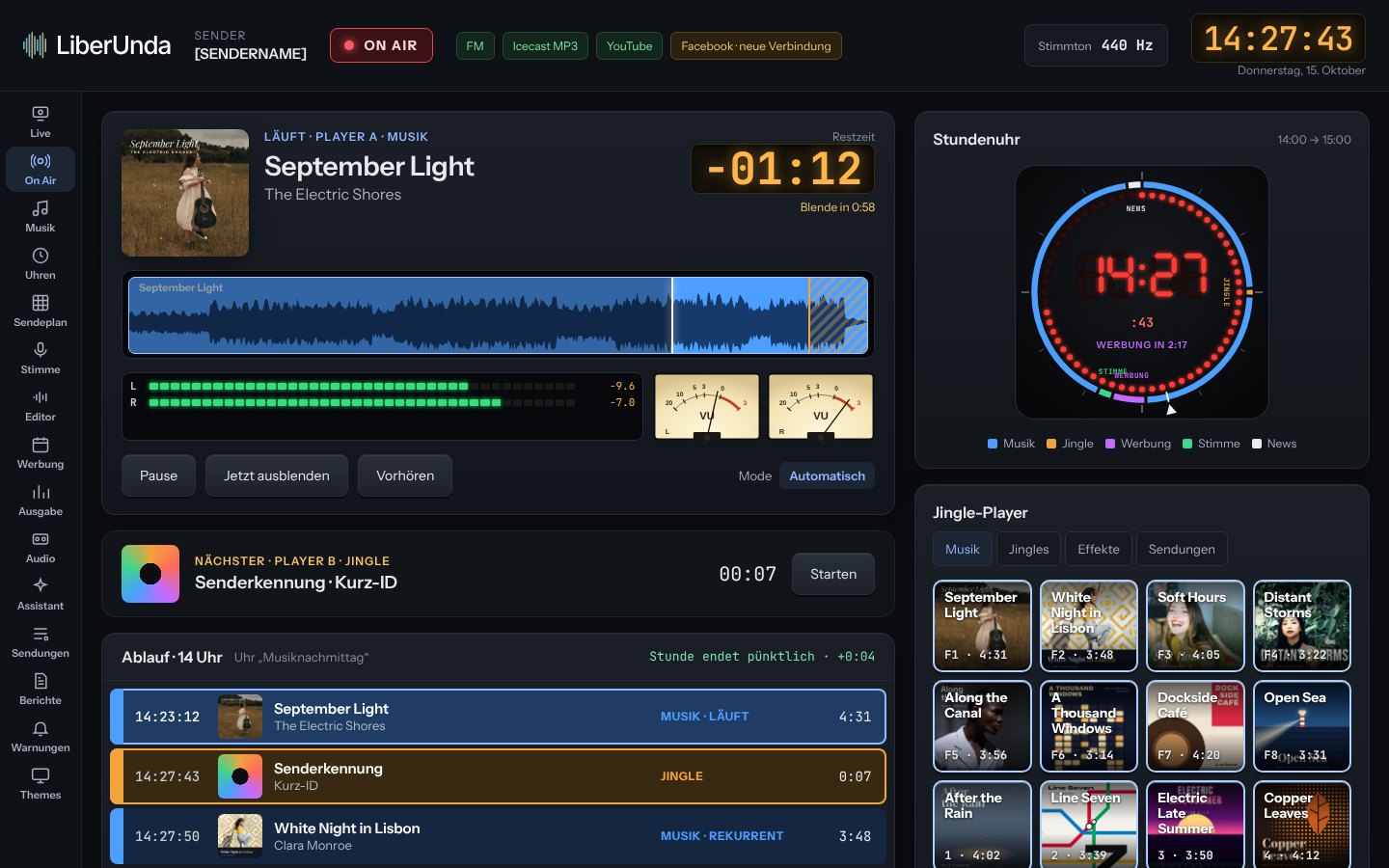Seek within the September Light waveform
The width and height of the screenshot is (1389, 868).
coord(499,315)
